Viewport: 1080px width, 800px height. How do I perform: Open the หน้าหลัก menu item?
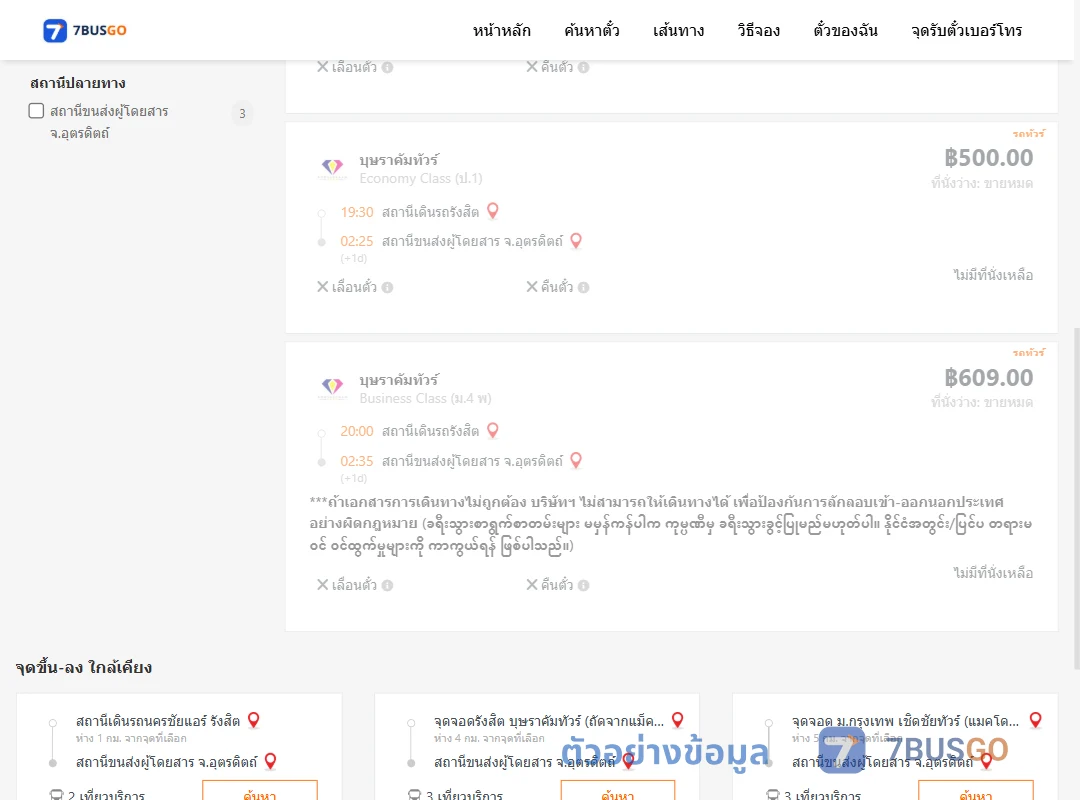click(501, 30)
